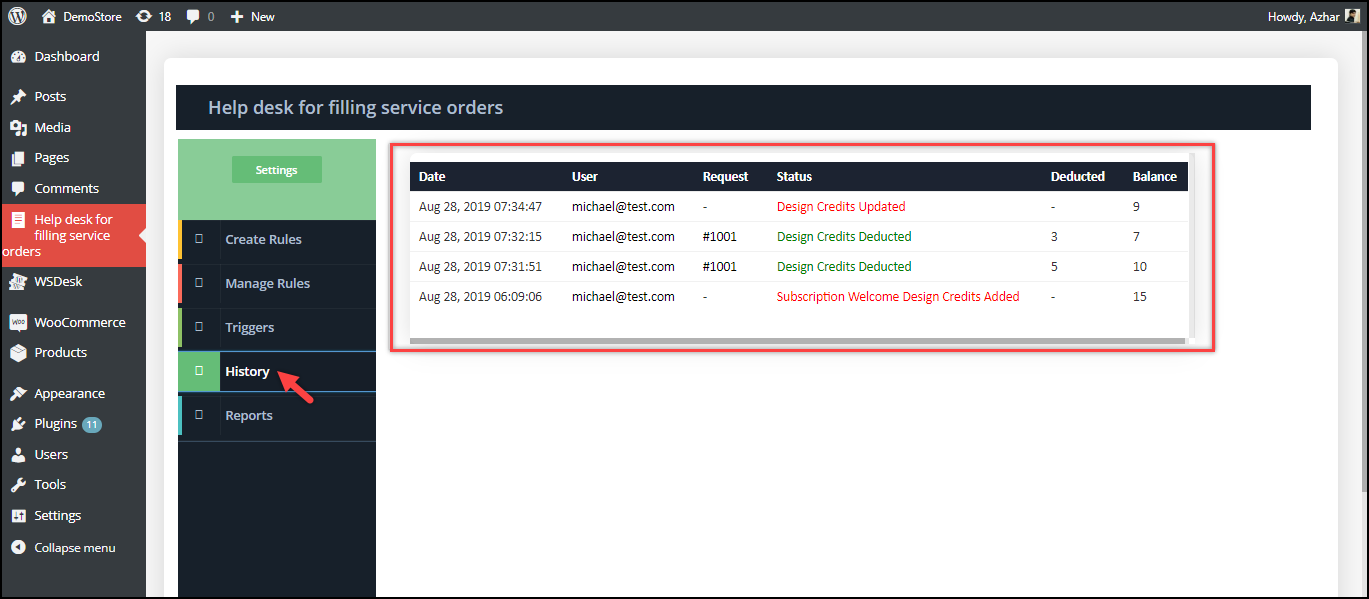This screenshot has height=599, width=1369.
Task: Click the Settings sliders icon in sidebar
Action: (18, 516)
